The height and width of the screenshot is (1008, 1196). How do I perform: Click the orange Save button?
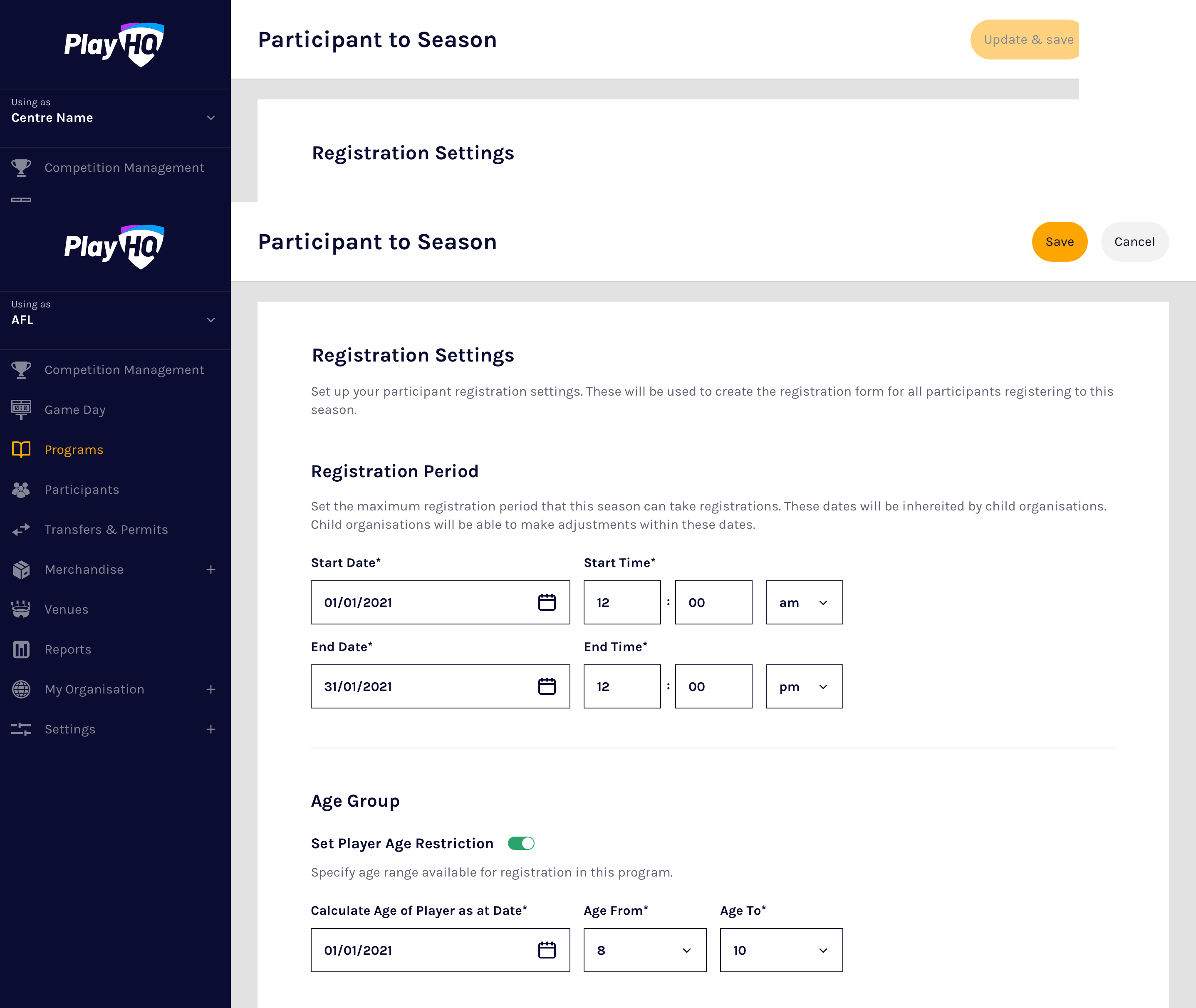pos(1059,242)
